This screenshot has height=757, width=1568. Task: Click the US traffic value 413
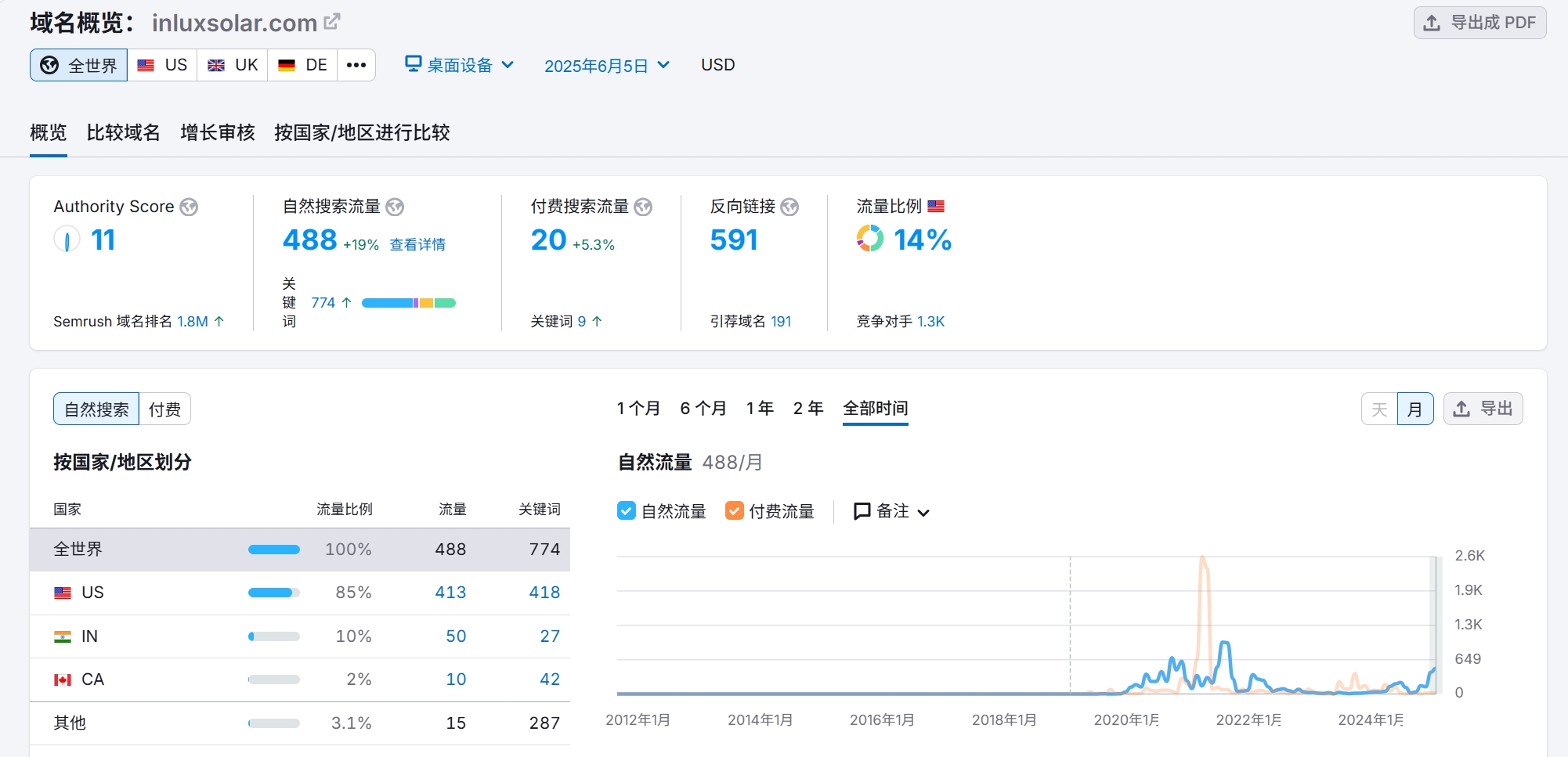[450, 593]
